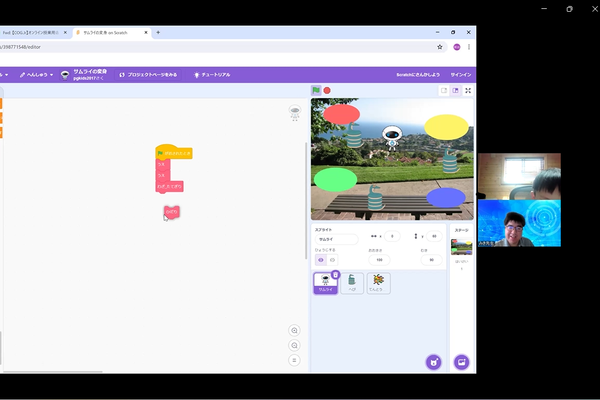Close the サムライの変身 on Scratch tab
The width and height of the screenshot is (600, 400).
(x=146, y=33)
